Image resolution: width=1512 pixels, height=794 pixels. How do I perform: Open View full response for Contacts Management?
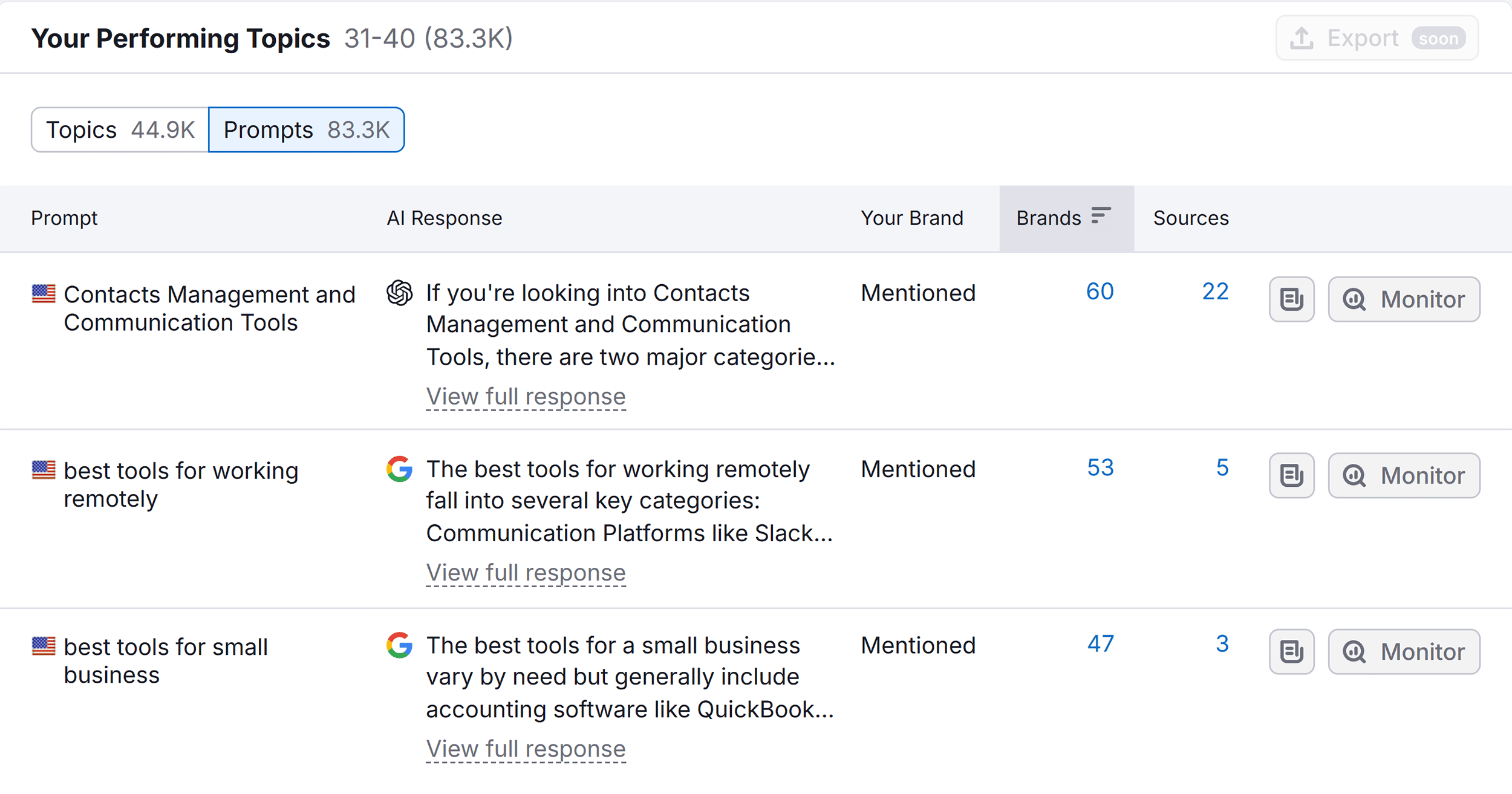pos(526,397)
